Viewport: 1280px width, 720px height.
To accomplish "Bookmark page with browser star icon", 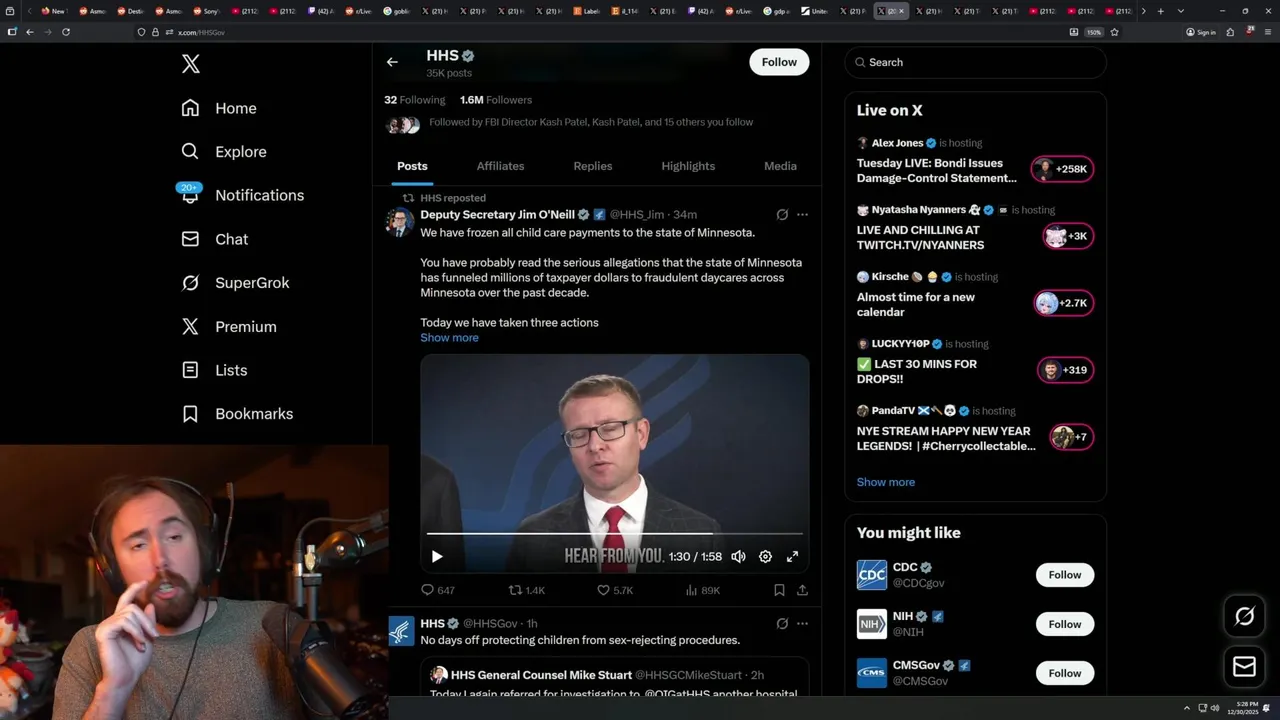I will coord(1114,32).
